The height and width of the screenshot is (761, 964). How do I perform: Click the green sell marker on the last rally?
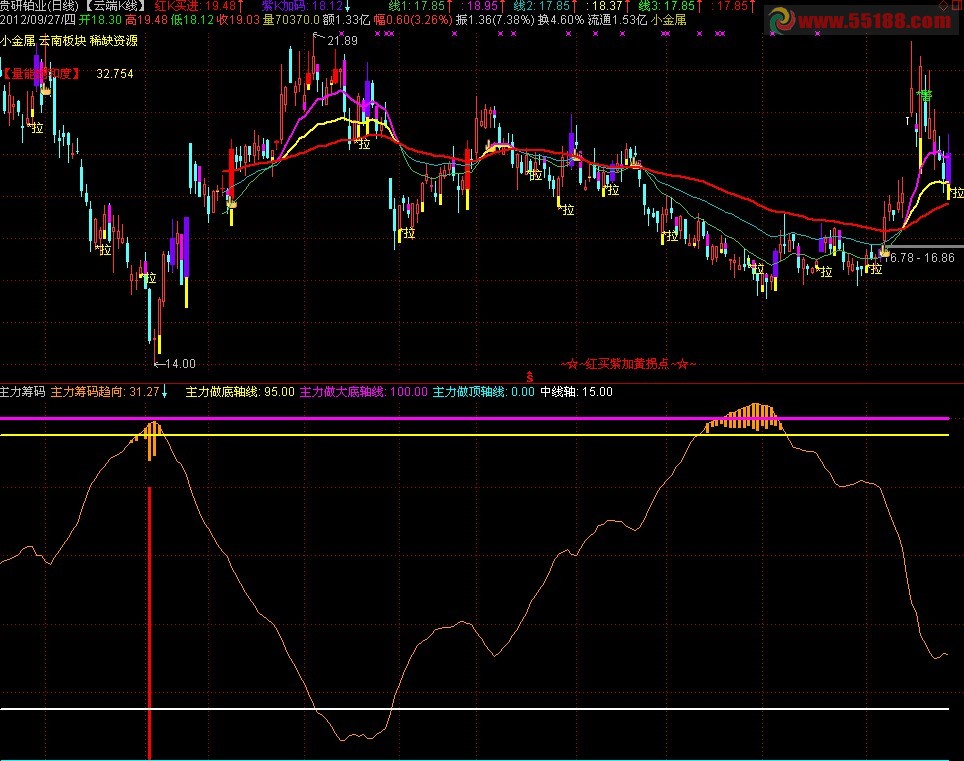tap(925, 95)
